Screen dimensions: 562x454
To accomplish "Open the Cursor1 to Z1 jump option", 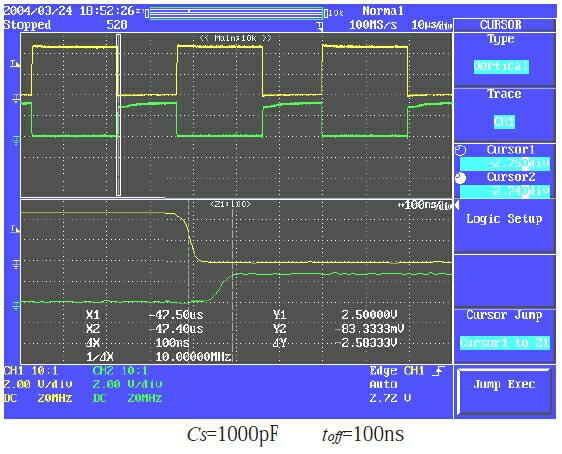I will click(504, 343).
